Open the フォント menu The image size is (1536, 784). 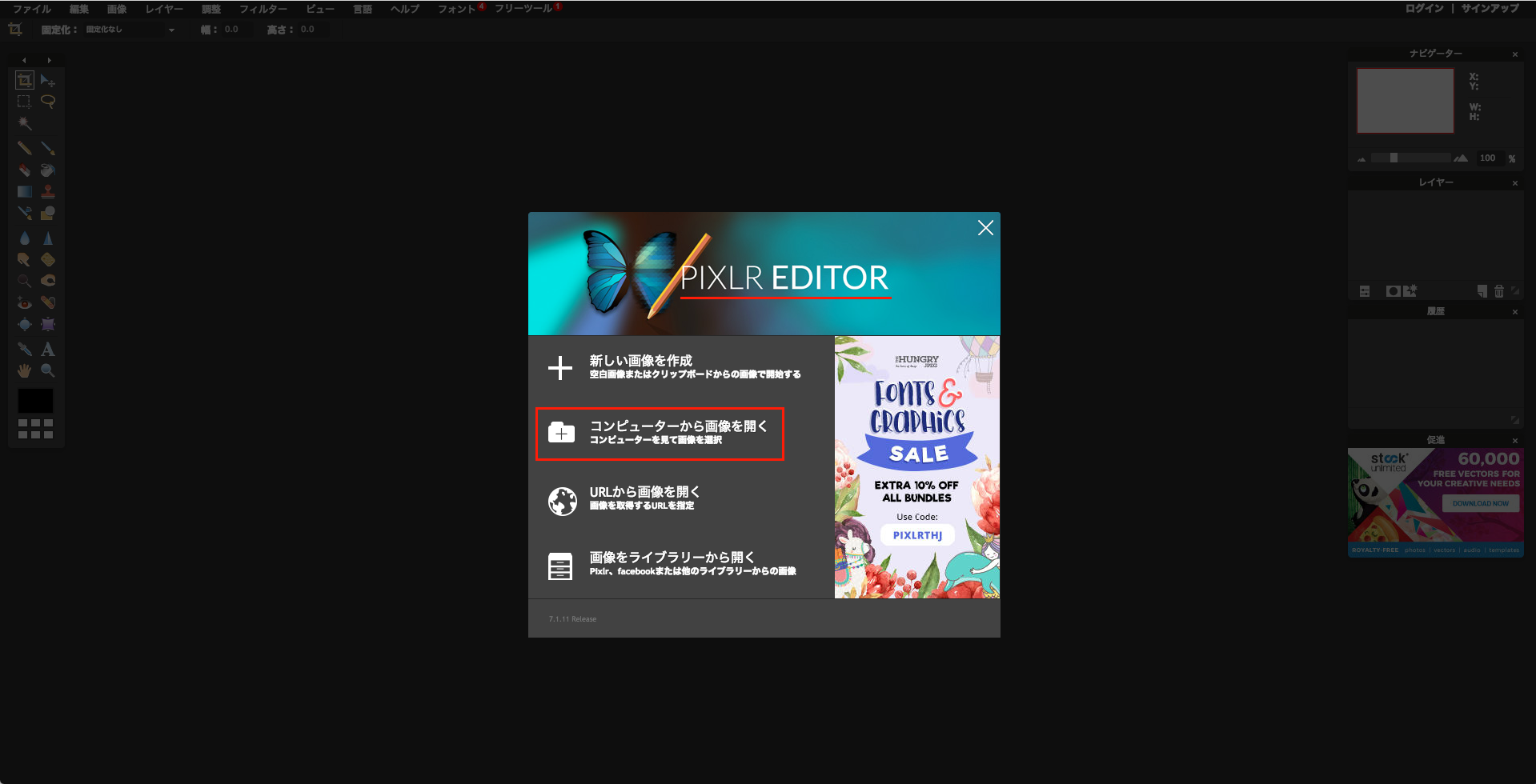tap(458, 9)
